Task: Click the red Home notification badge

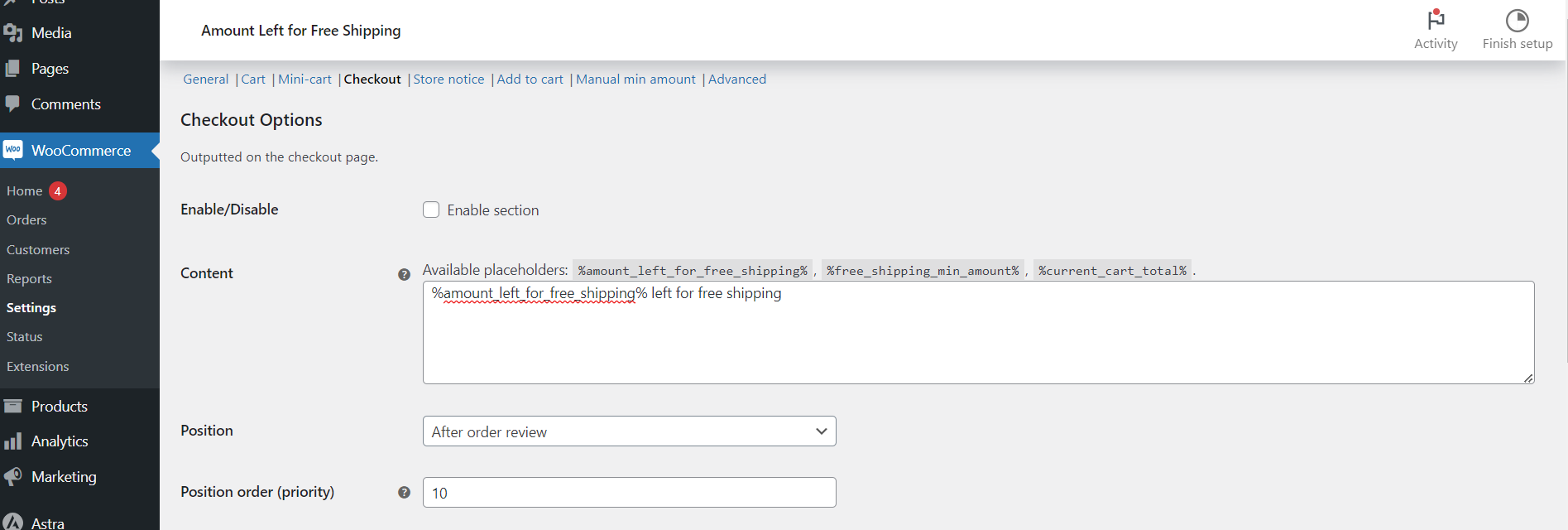Action: 58,191
